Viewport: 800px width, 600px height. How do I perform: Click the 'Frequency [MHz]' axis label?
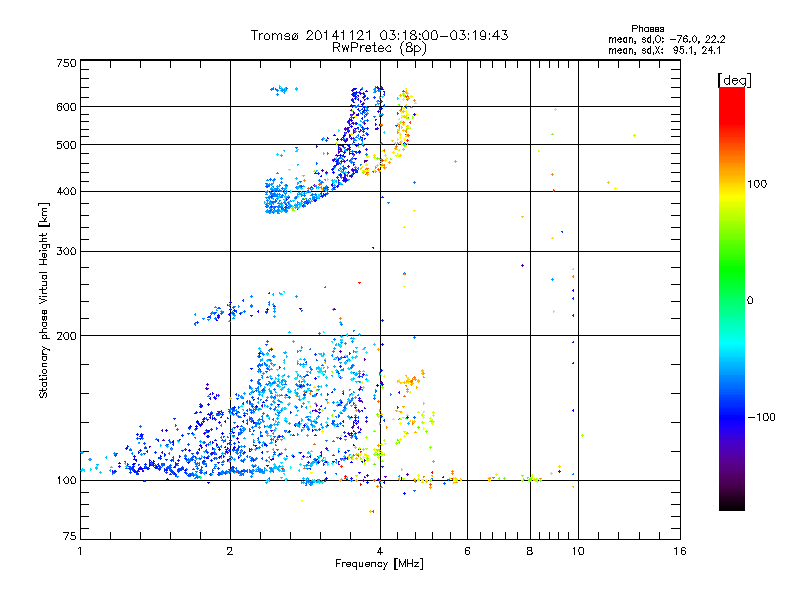click(379, 564)
